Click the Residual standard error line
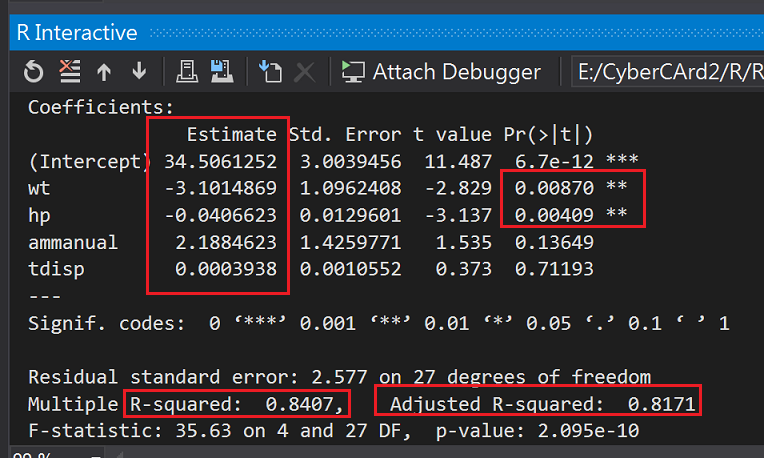 [340, 378]
